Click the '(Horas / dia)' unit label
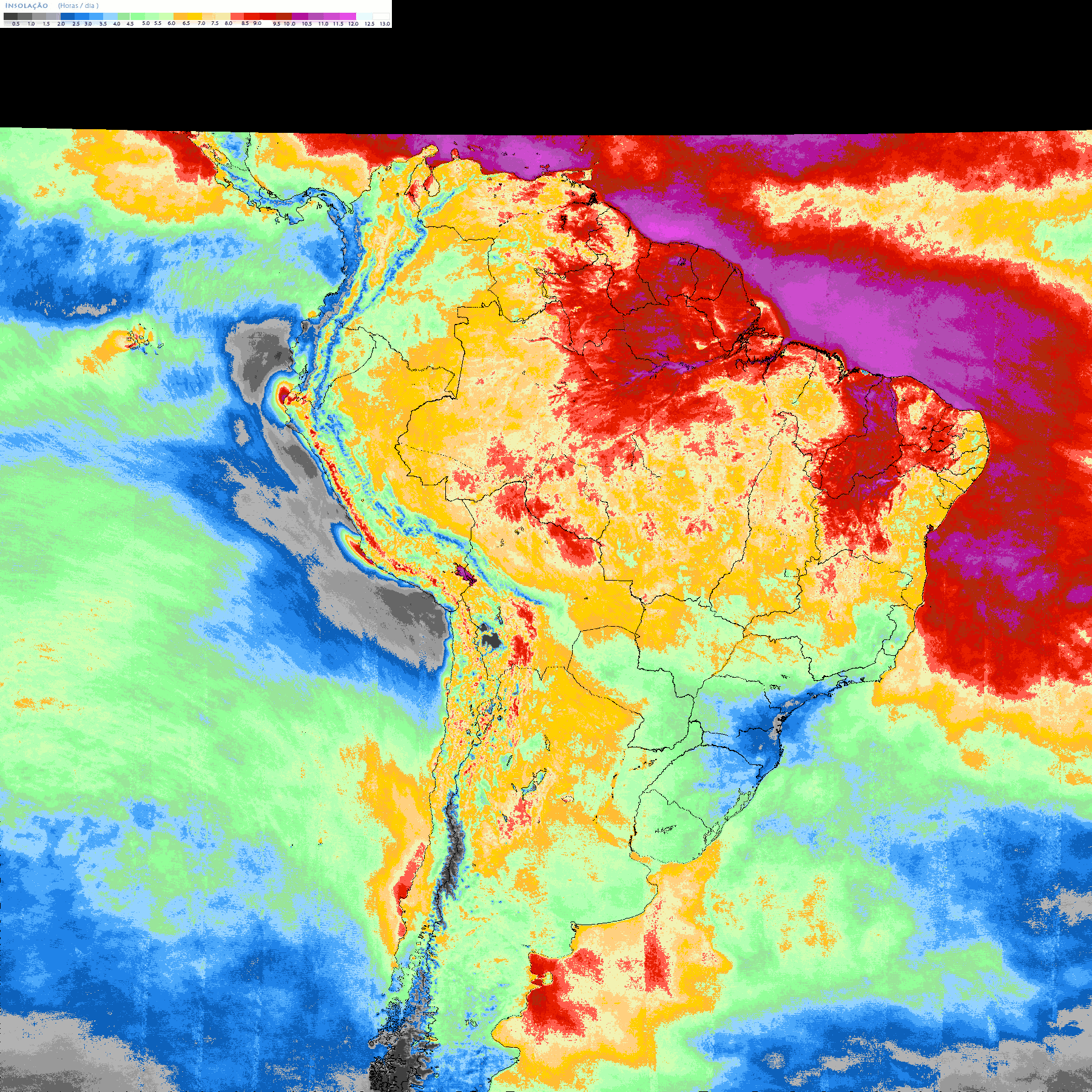Image resolution: width=1092 pixels, height=1092 pixels. (x=78, y=5)
